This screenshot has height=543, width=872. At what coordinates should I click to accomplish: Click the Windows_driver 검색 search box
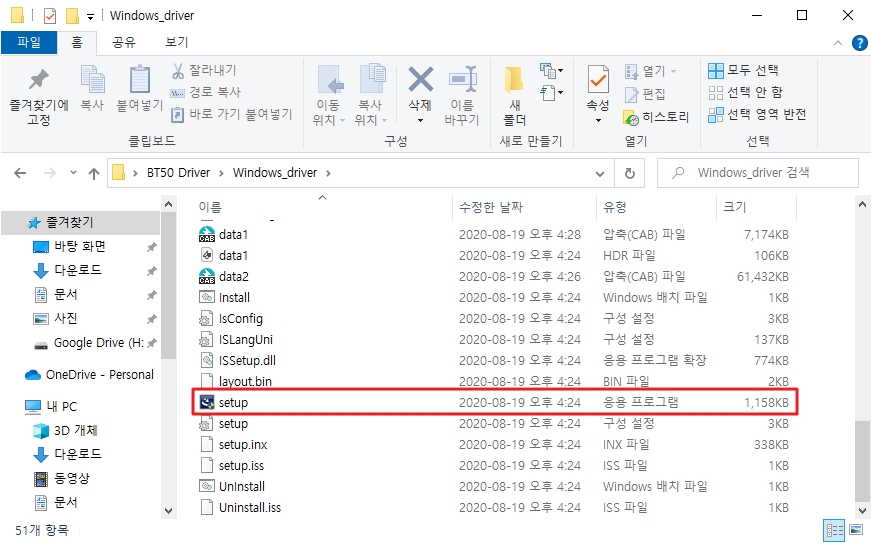[758, 173]
